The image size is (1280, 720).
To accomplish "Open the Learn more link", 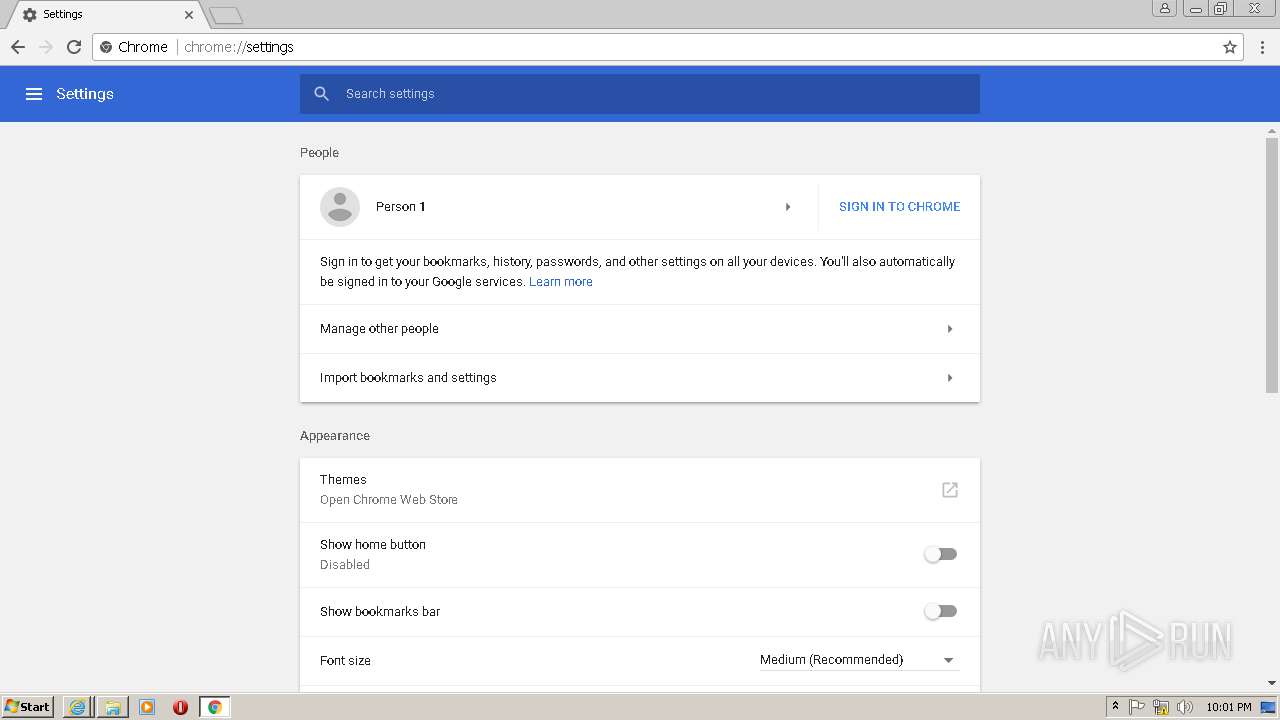I will (x=560, y=282).
